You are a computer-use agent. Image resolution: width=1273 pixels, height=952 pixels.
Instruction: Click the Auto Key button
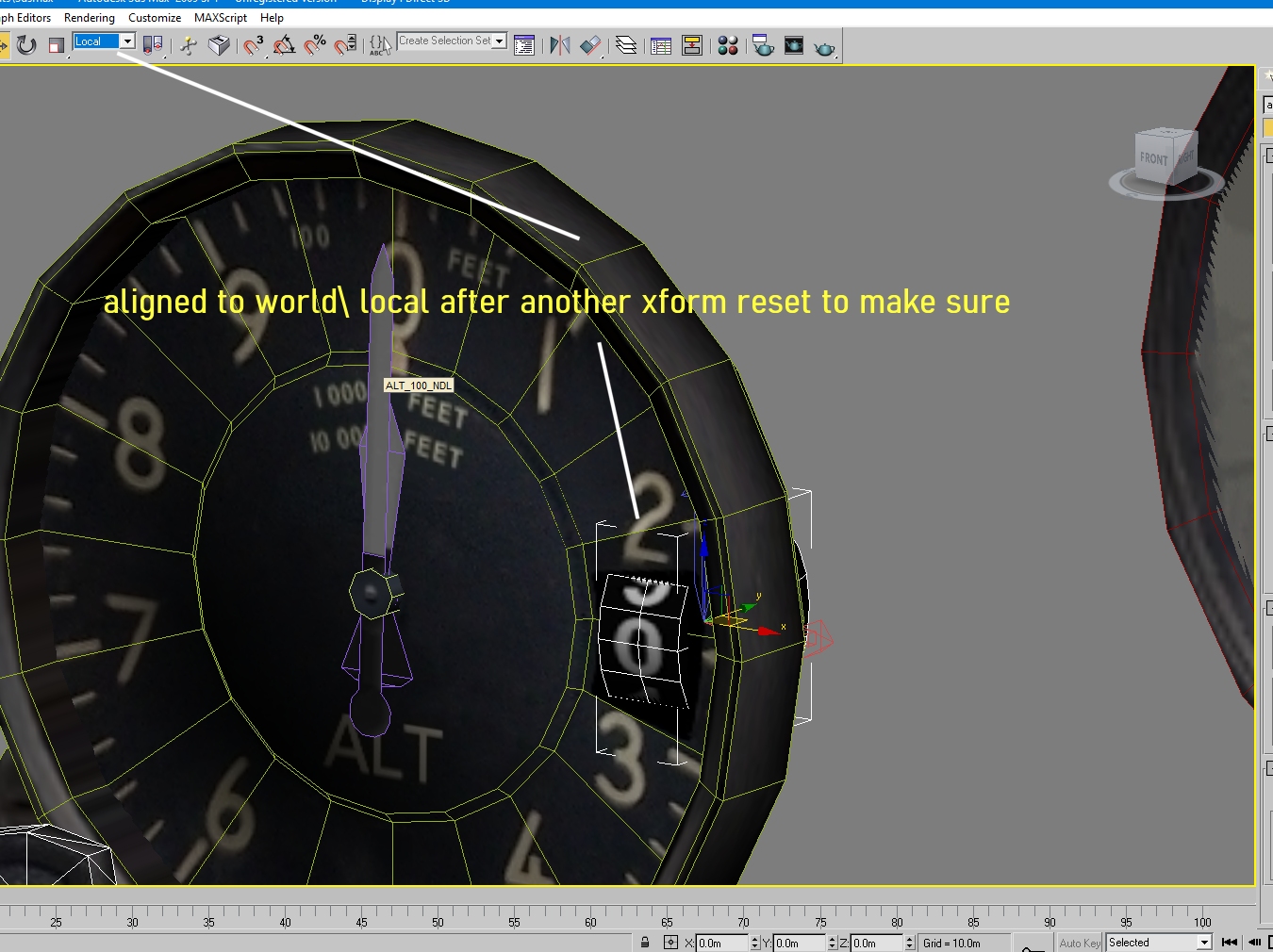[x=1080, y=943]
